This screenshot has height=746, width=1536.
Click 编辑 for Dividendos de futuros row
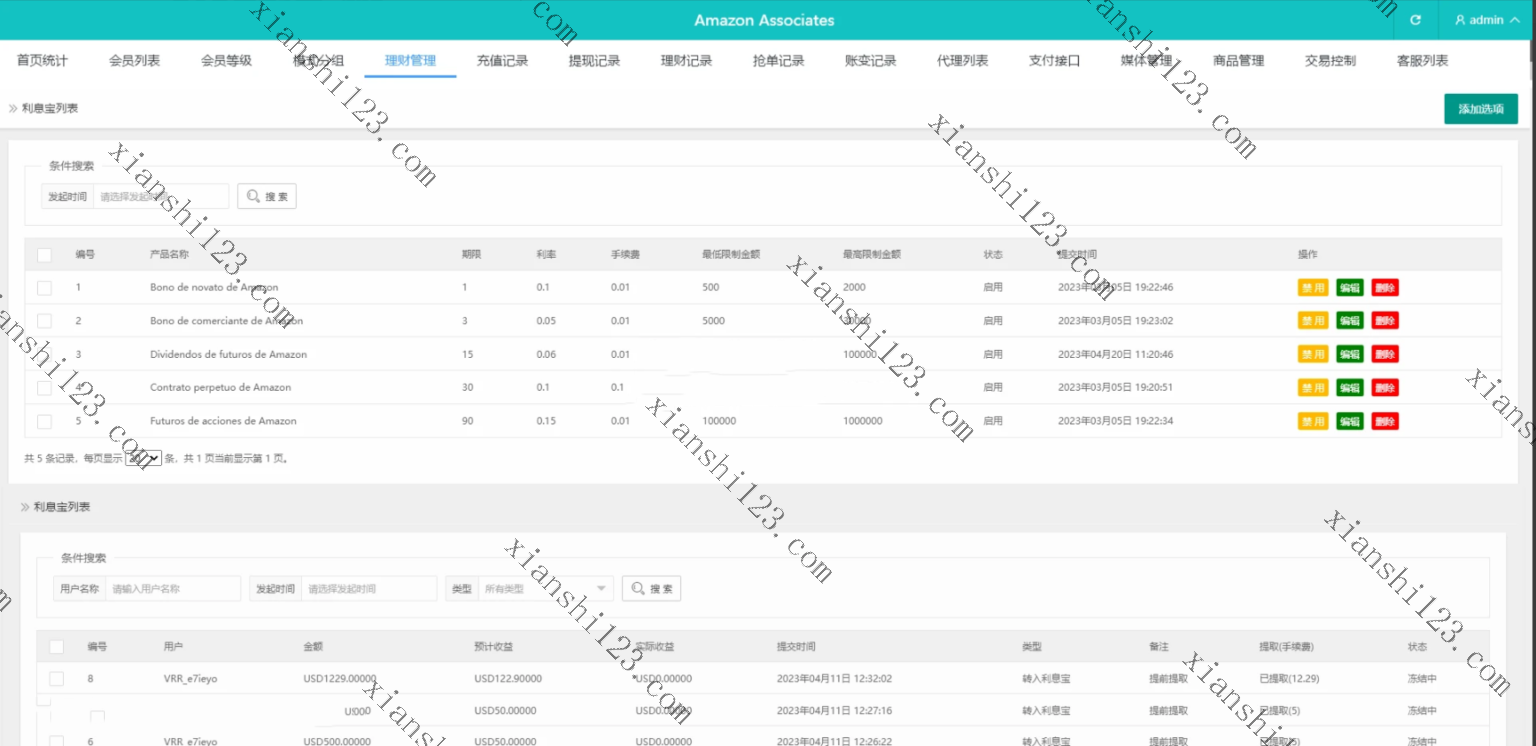coord(1350,354)
